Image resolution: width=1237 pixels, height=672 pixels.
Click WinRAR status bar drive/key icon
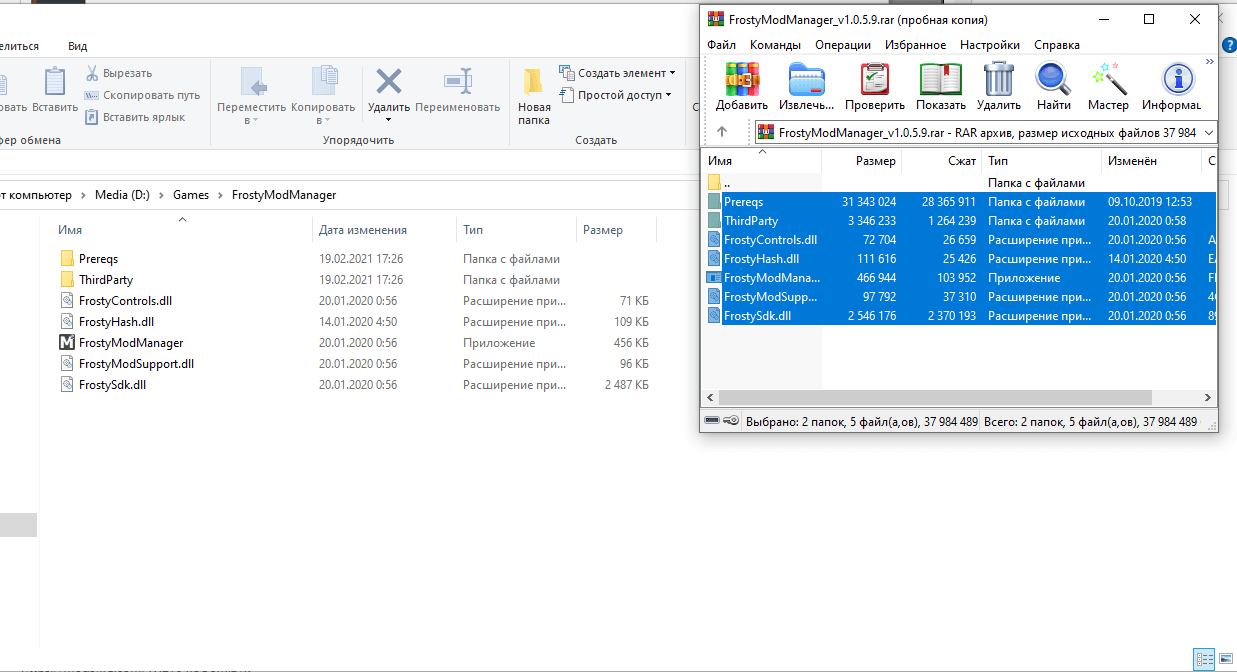[x=721, y=422]
